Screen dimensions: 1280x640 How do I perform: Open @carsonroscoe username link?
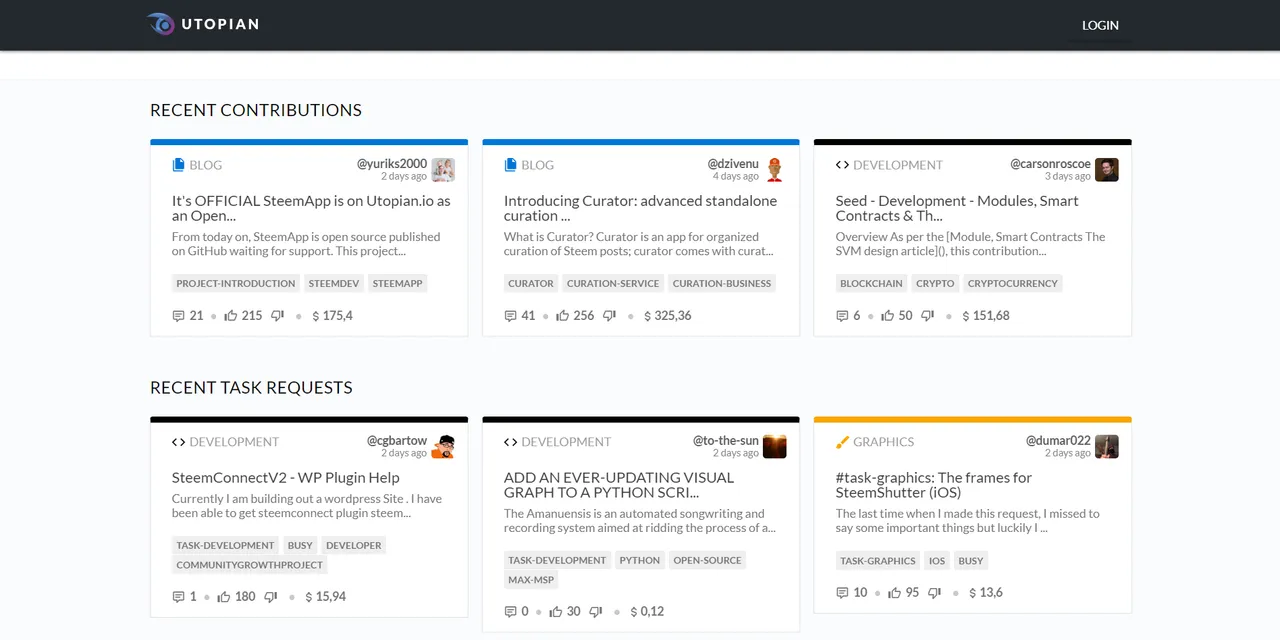[1050, 164]
